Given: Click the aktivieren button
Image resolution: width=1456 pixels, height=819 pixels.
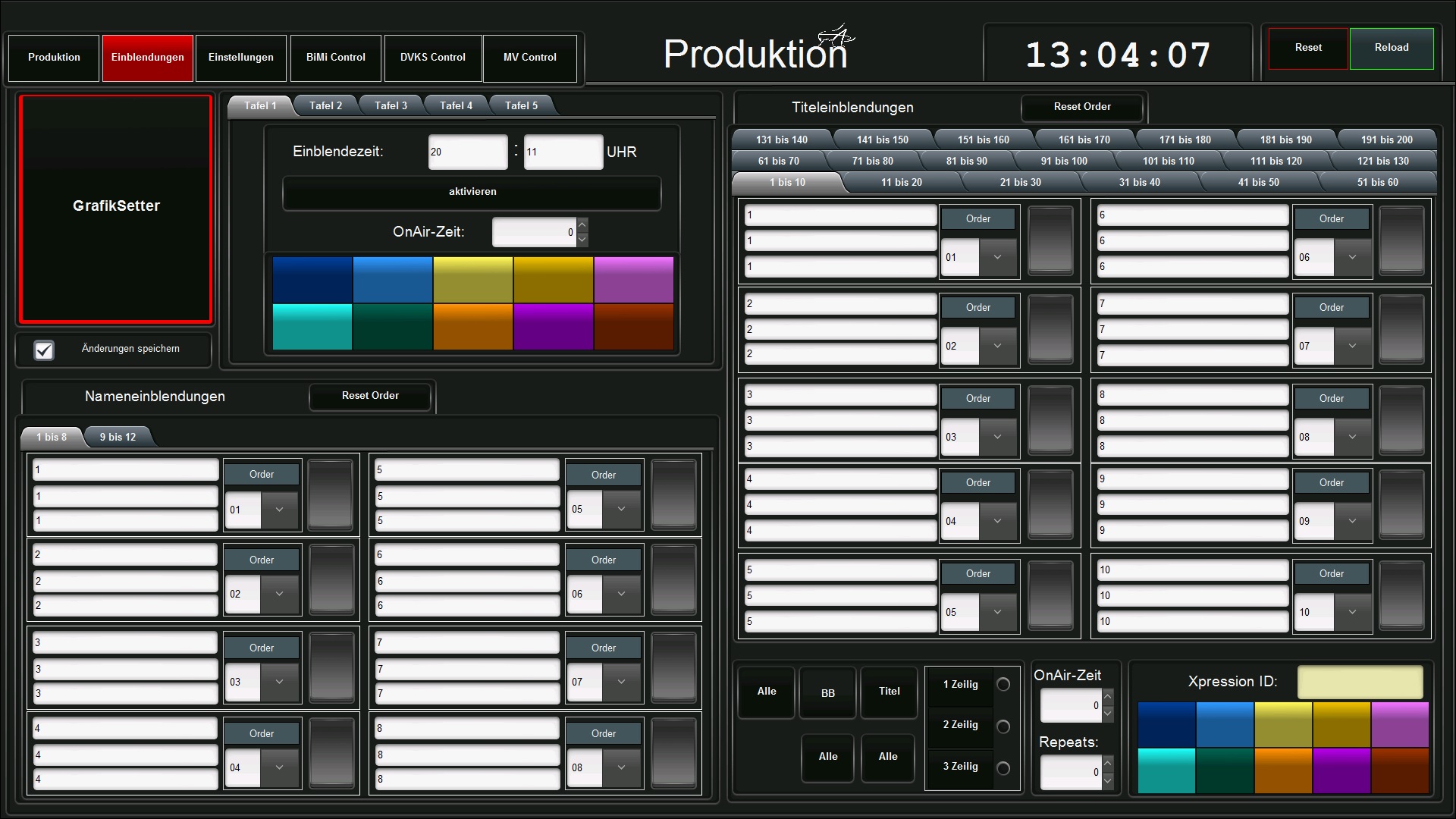Looking at the screenshot, I should pos(472,193).
